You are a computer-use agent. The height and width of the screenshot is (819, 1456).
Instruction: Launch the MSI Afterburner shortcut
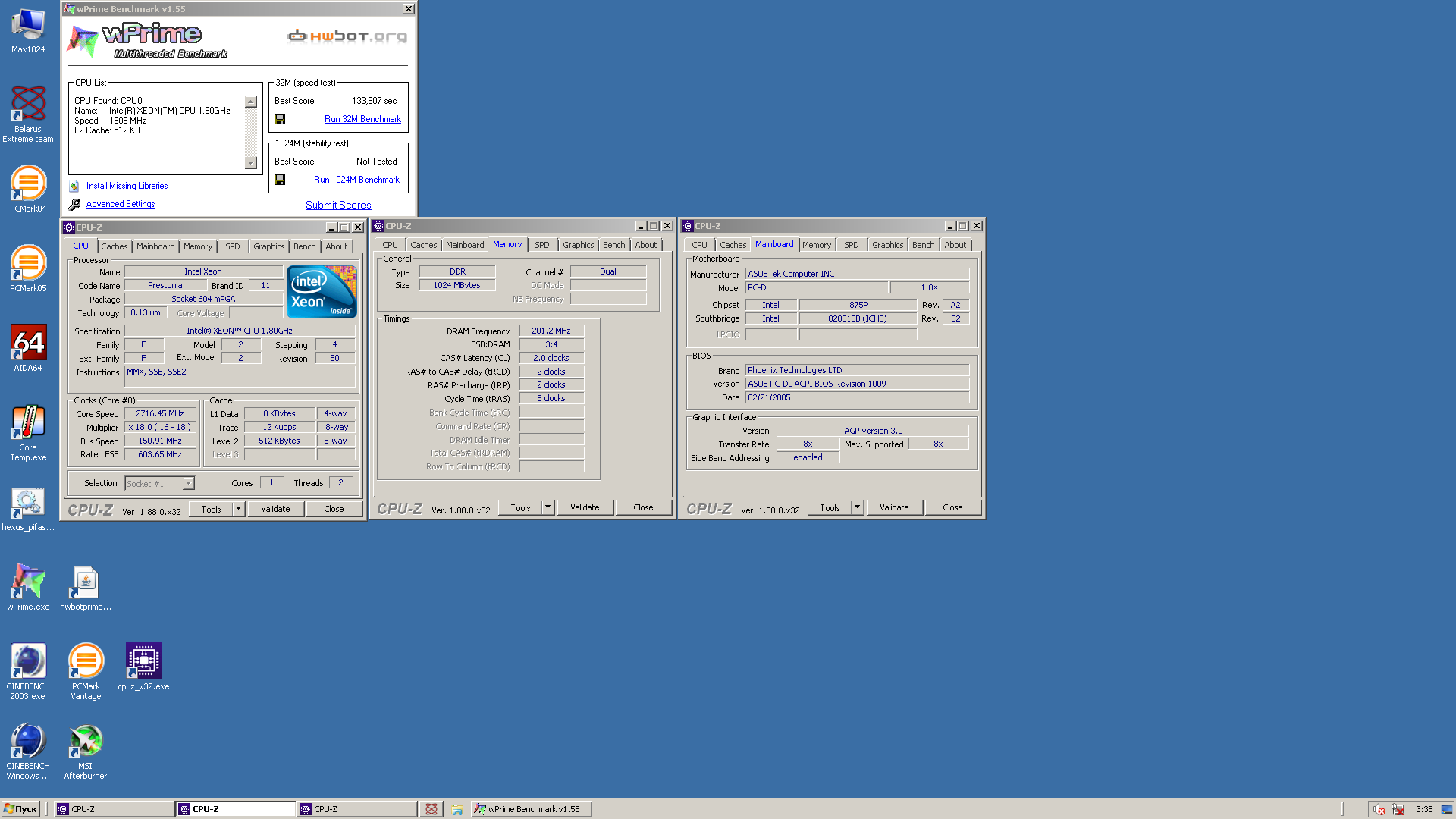tap(86, 751)
